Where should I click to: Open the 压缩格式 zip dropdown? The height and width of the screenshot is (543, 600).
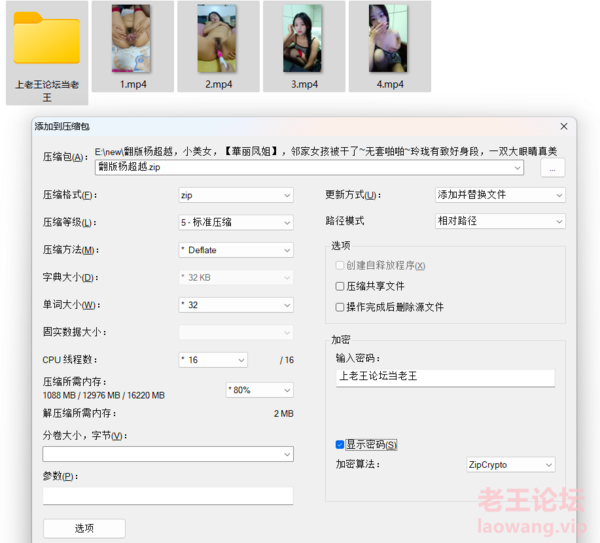(x=236, y=195)
